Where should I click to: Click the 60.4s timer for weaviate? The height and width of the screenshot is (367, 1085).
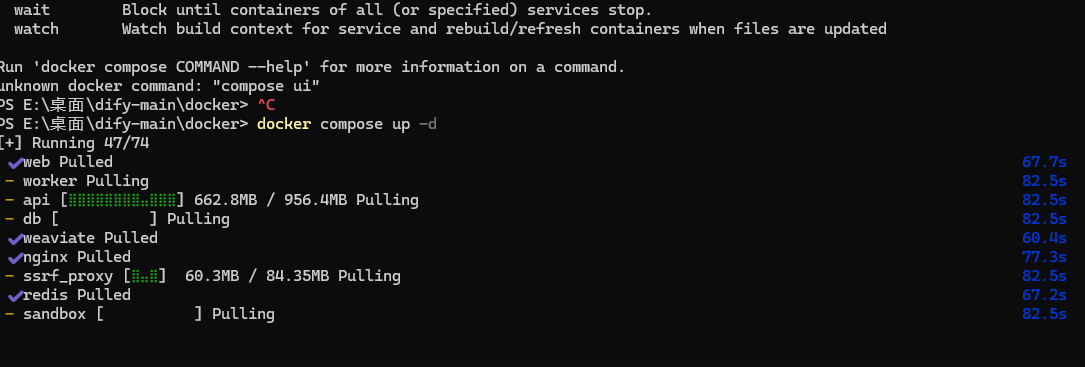[1044, 239]
